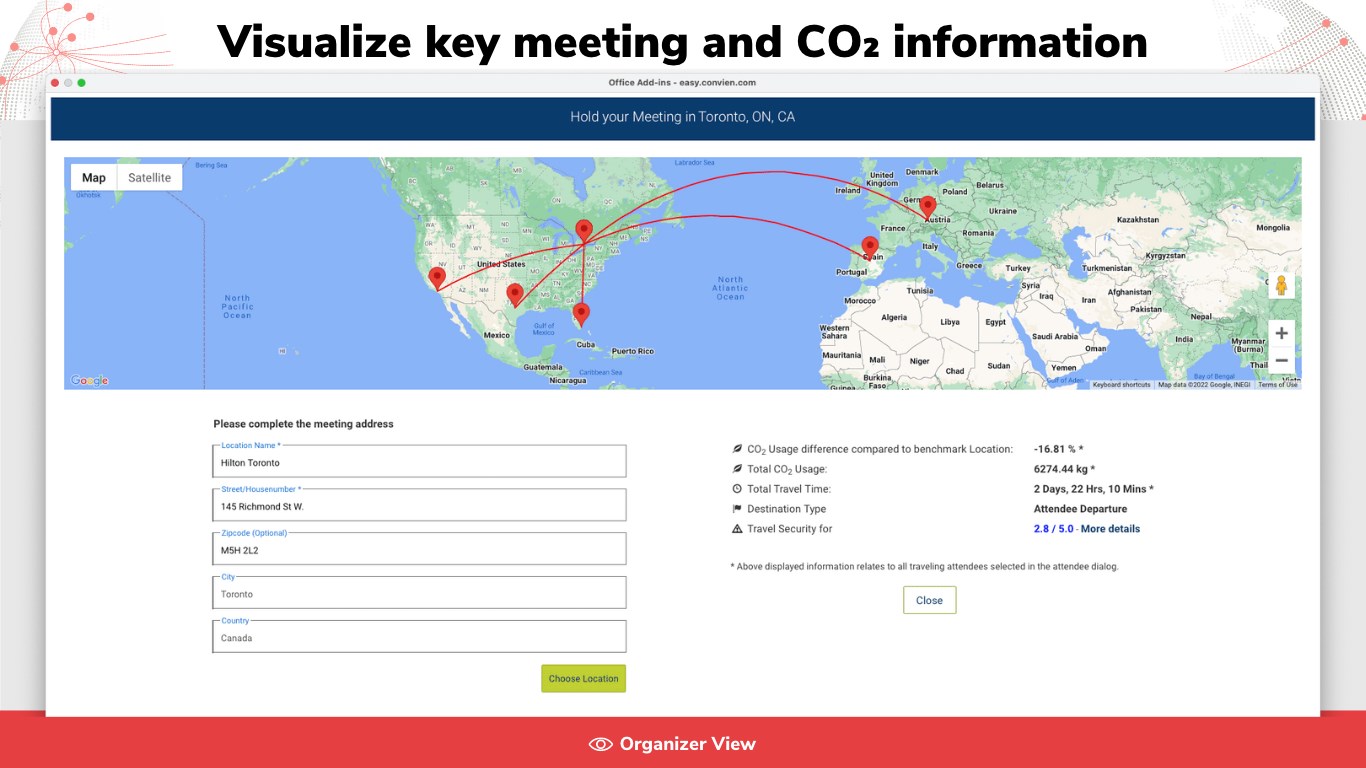Click the eye icon beside Organizer View
This screenshot has width=1366, height=768.
(601, 744)
